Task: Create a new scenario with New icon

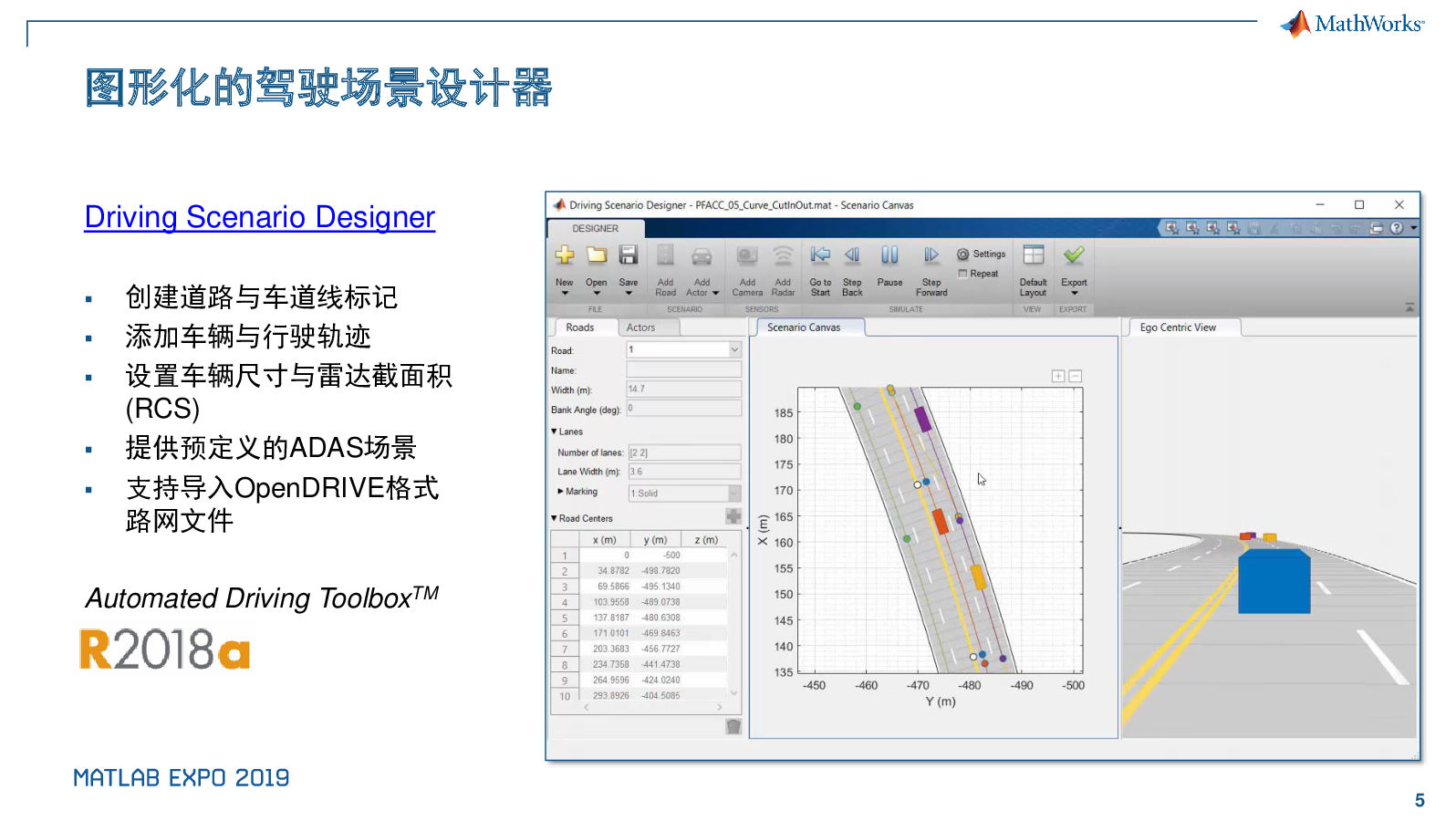Action: pos(565,255)
